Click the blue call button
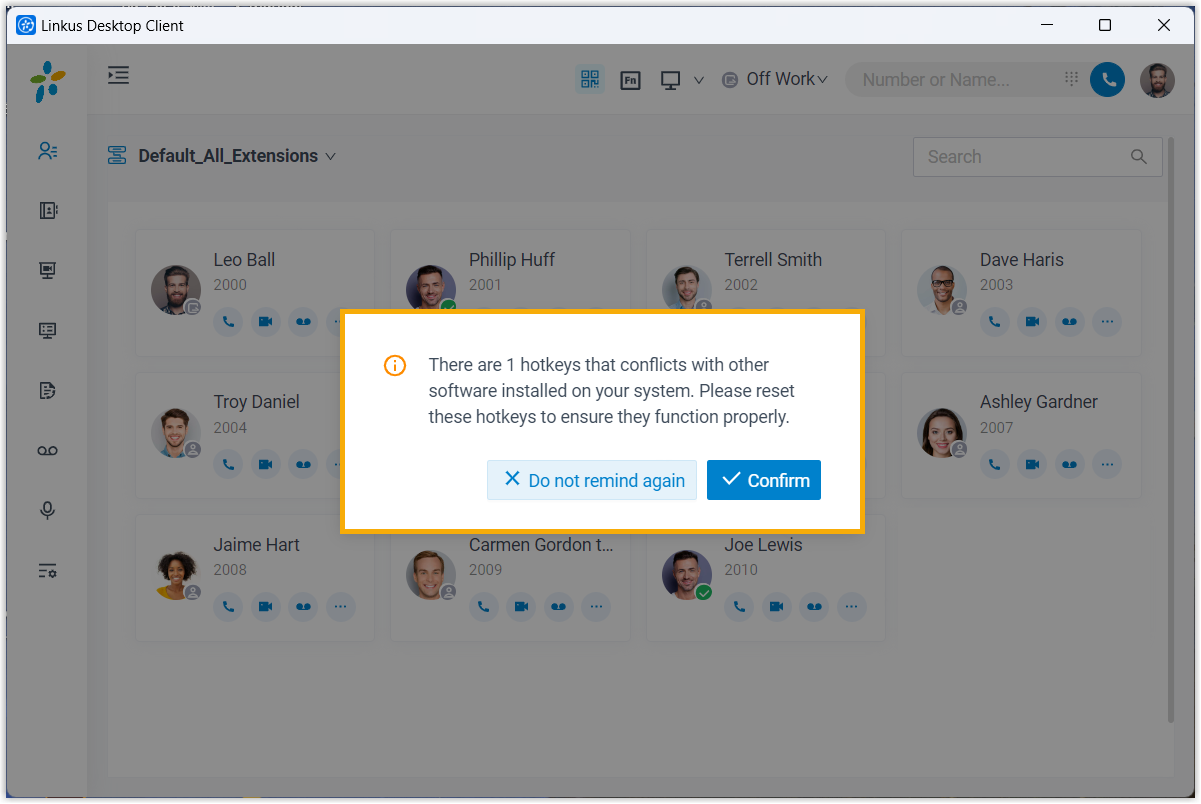This screenshot has height=804, width=1201. click(1107, 80)
